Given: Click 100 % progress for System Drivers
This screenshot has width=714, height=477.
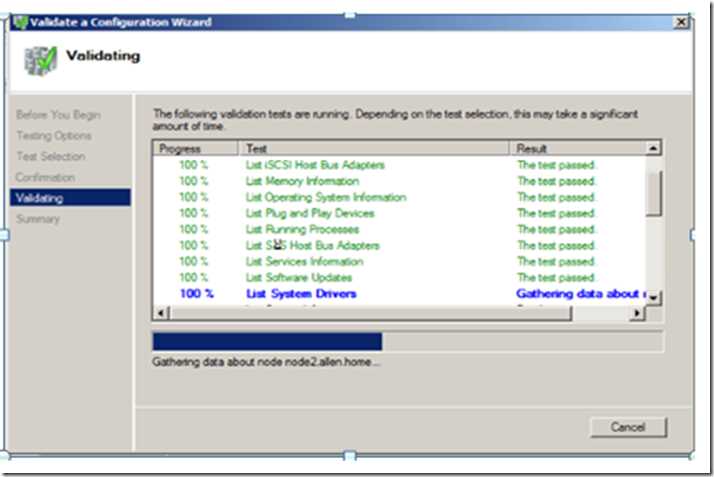Looking at the screenshot, I should (x=196, y=294).
